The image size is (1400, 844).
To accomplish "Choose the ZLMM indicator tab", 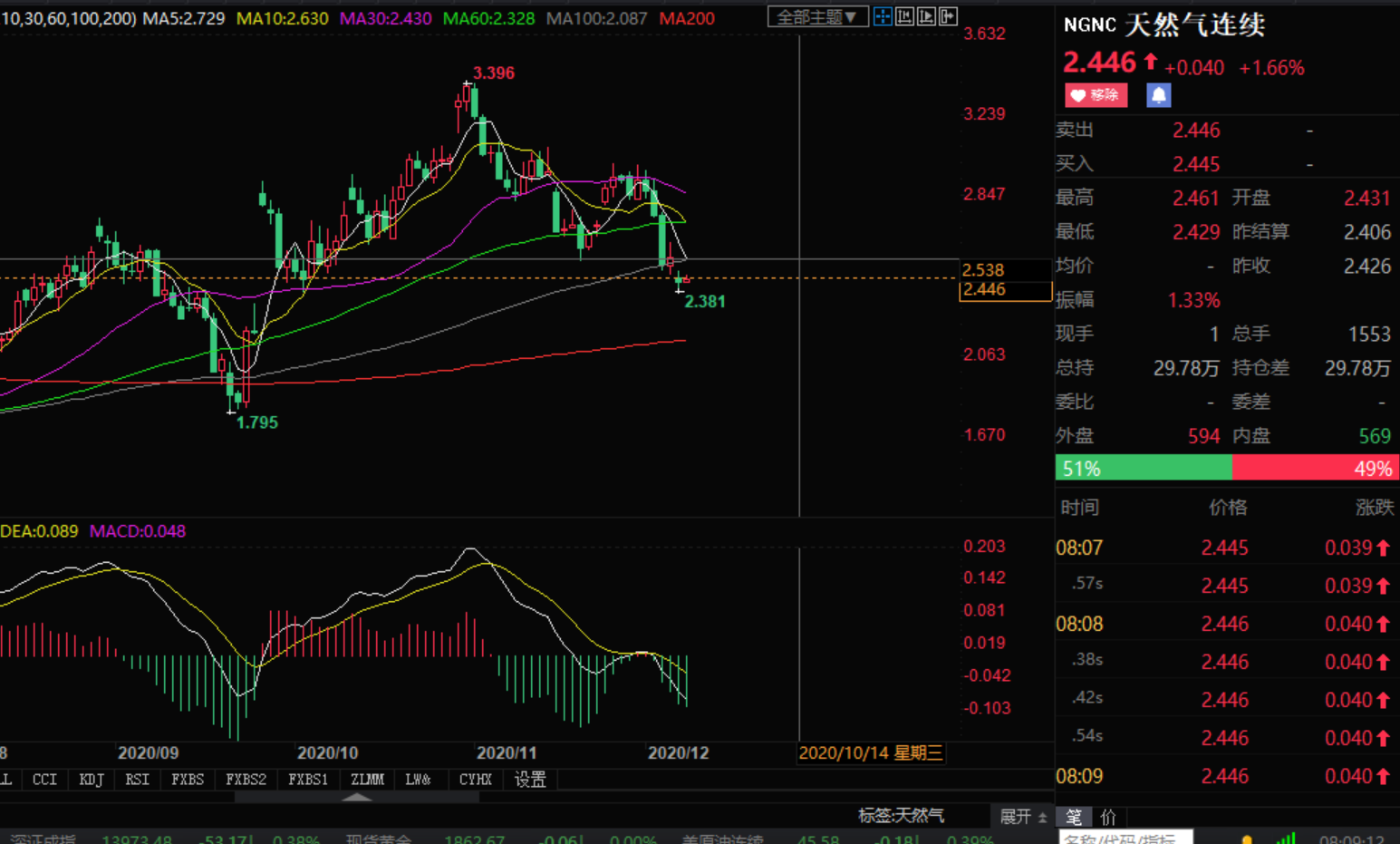I will (x=367, y=780).
